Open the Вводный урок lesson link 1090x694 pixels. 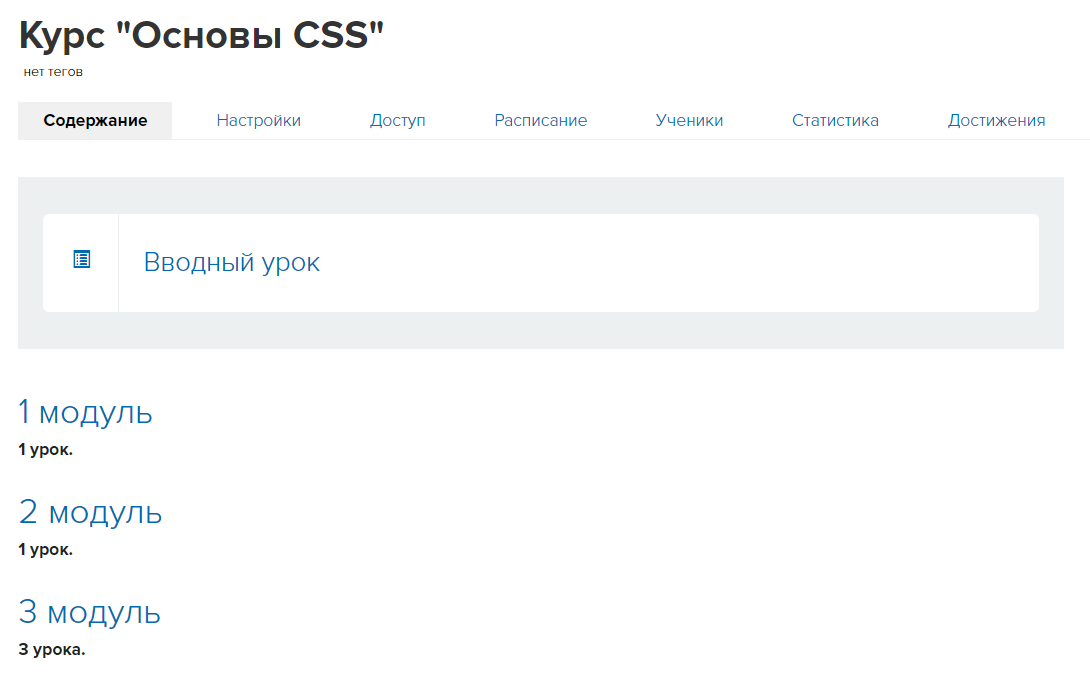point(231,263)
